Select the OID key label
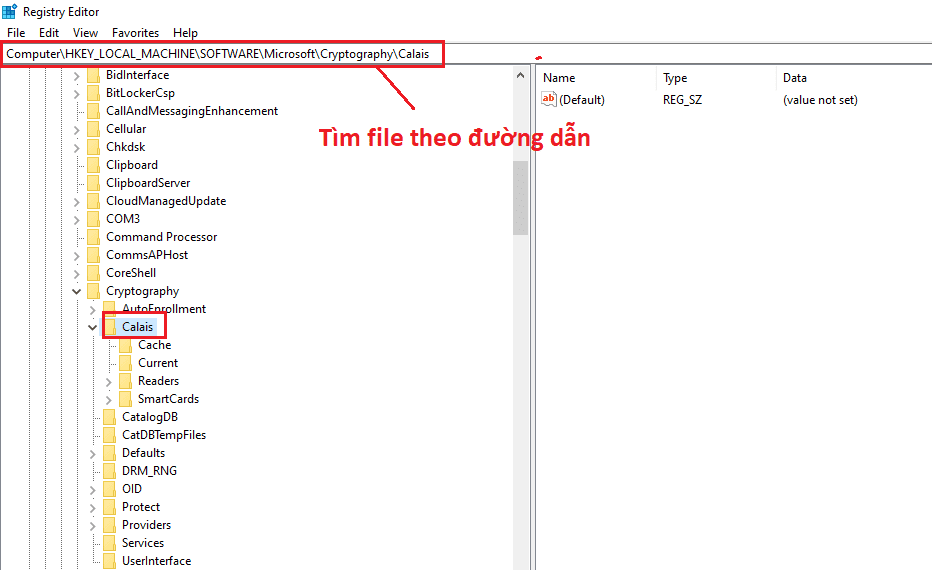 pyautogui.click(x=132, y=489)
